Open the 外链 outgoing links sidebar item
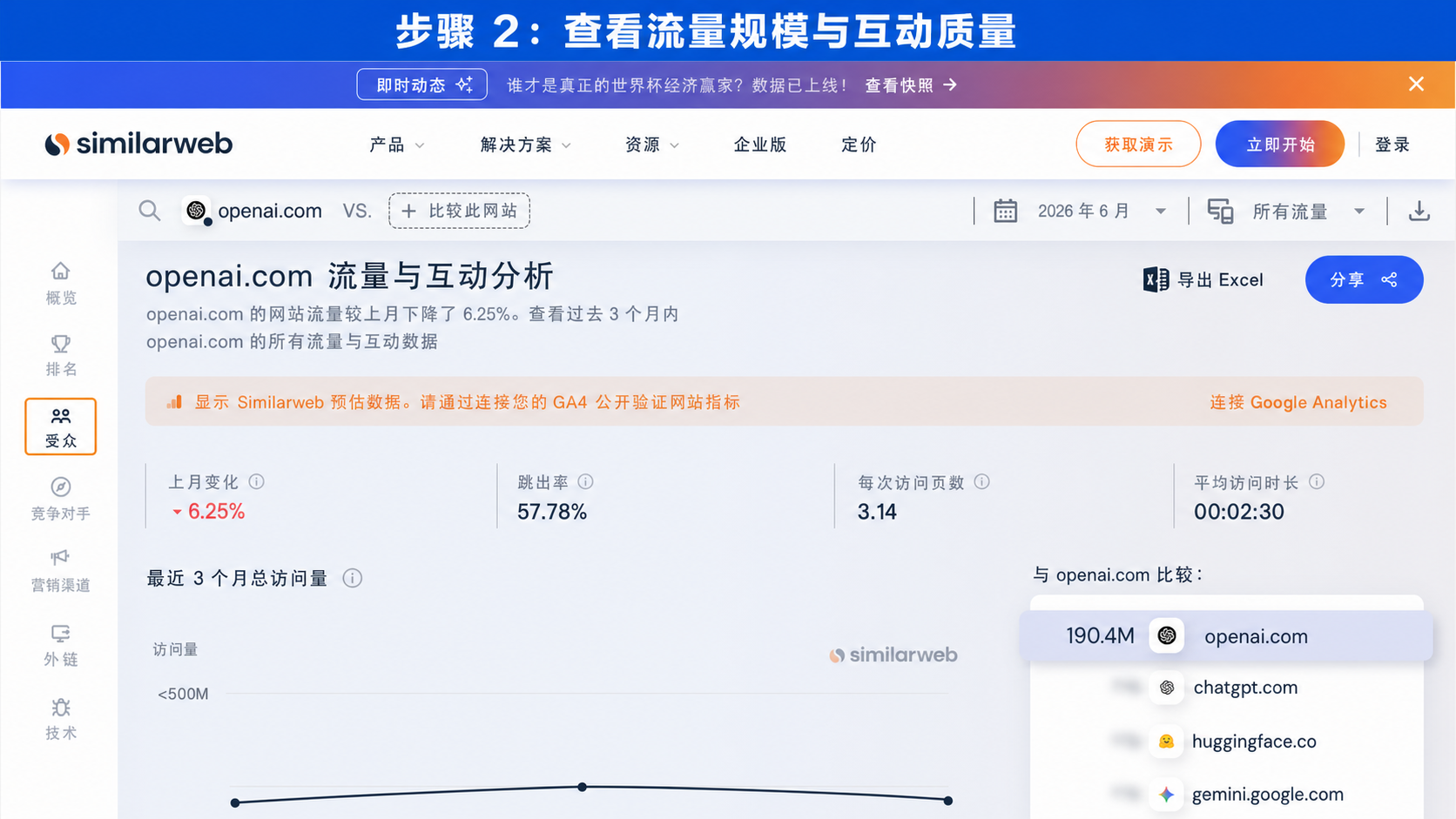 (x=60, y=645)
